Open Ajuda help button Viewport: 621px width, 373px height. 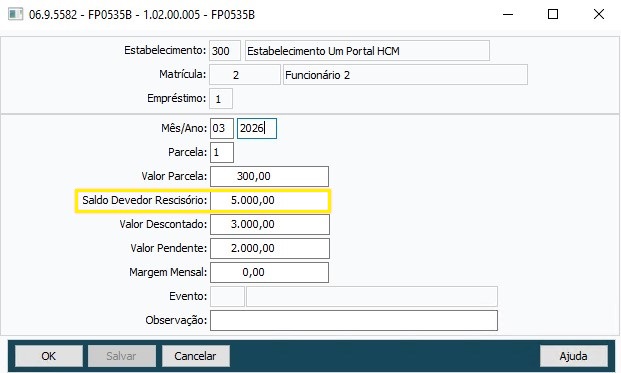(573, 356)
